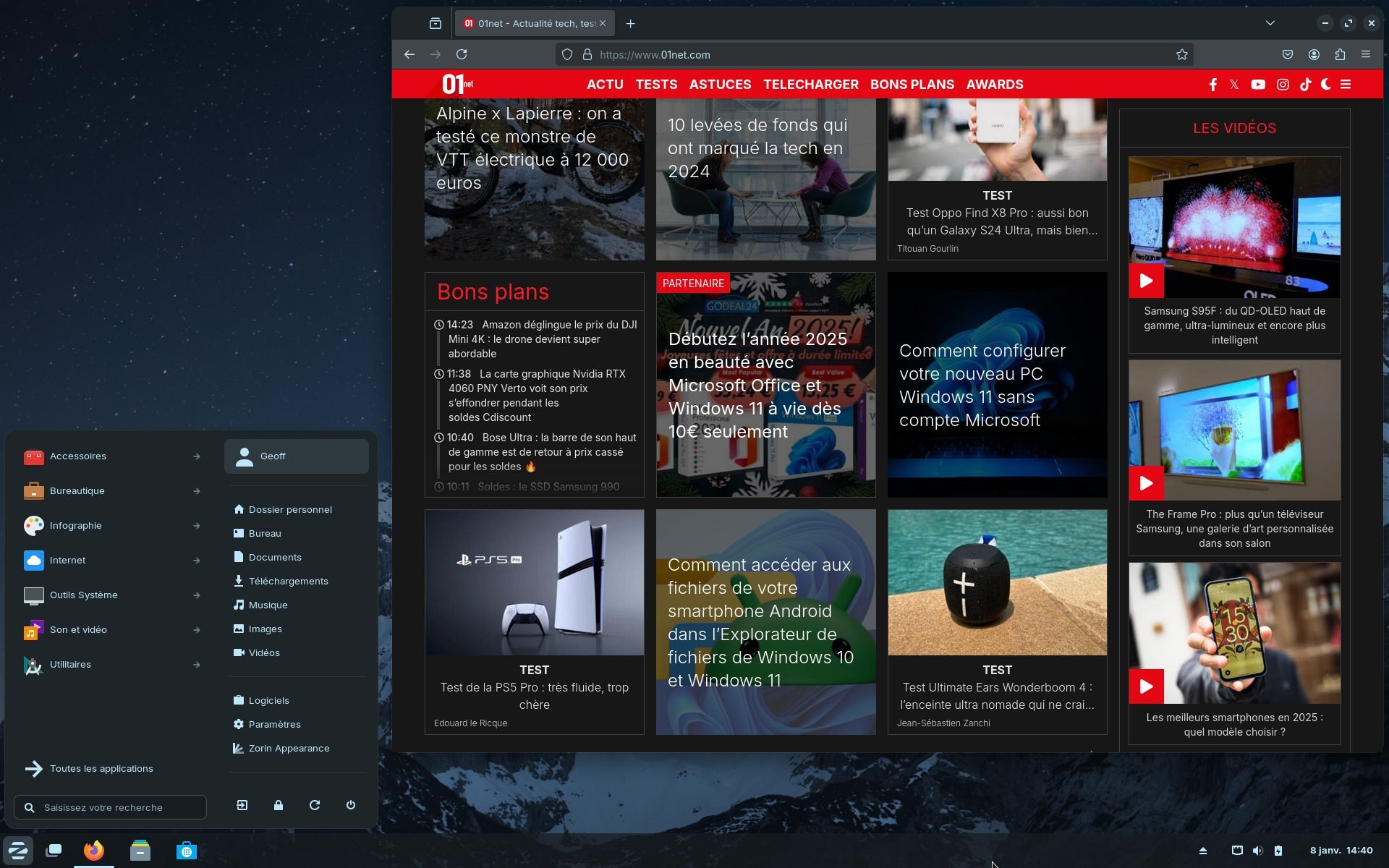Image resolution: width=1389 pixels, height=868 pixels.
Task: Open a new Firefox tab
Action: [x=630, y=24]
